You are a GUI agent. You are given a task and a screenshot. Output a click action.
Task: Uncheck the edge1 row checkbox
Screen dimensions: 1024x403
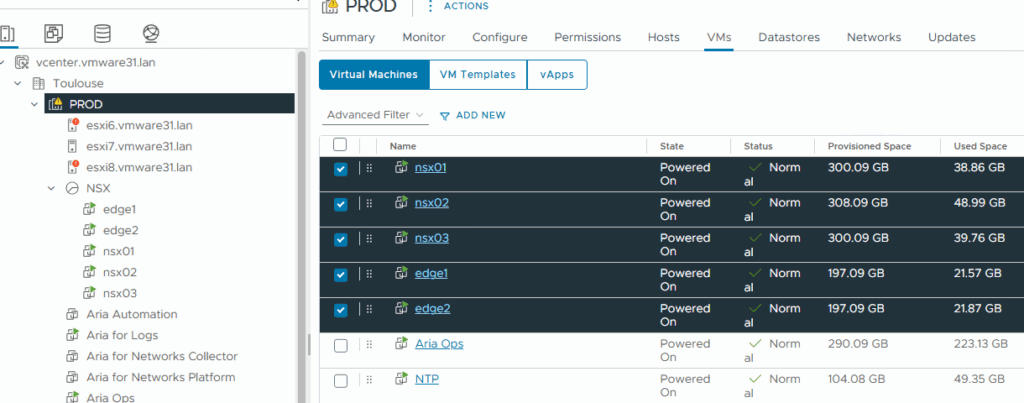(340, 275)
